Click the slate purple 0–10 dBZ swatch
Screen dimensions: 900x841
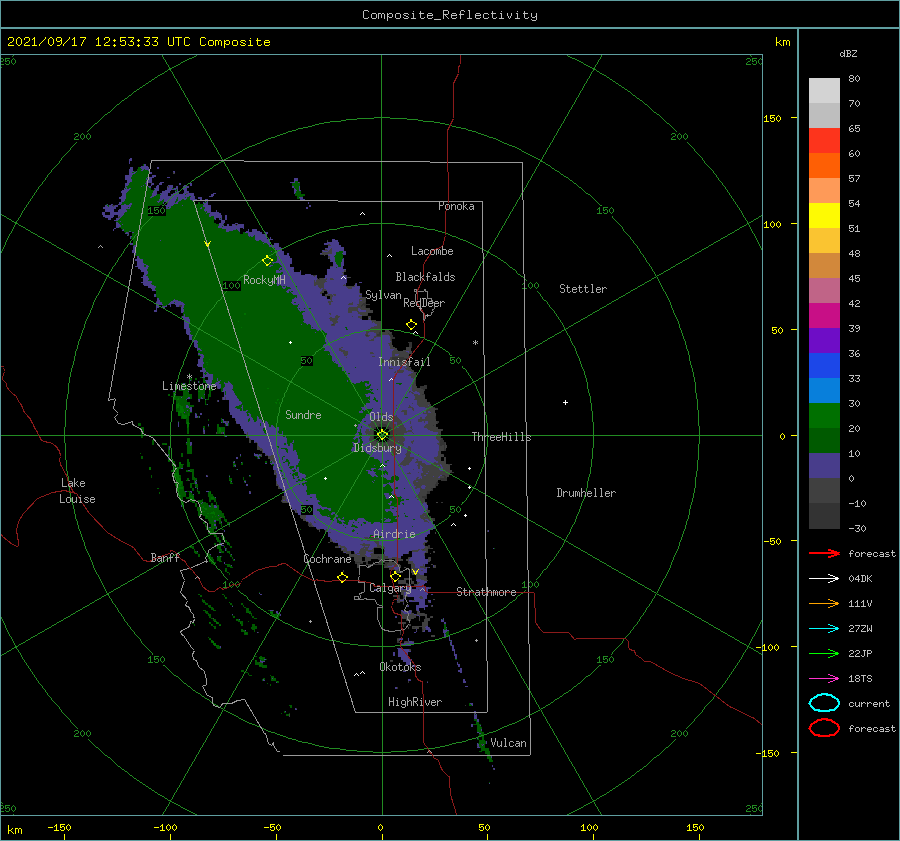point(824,466)
